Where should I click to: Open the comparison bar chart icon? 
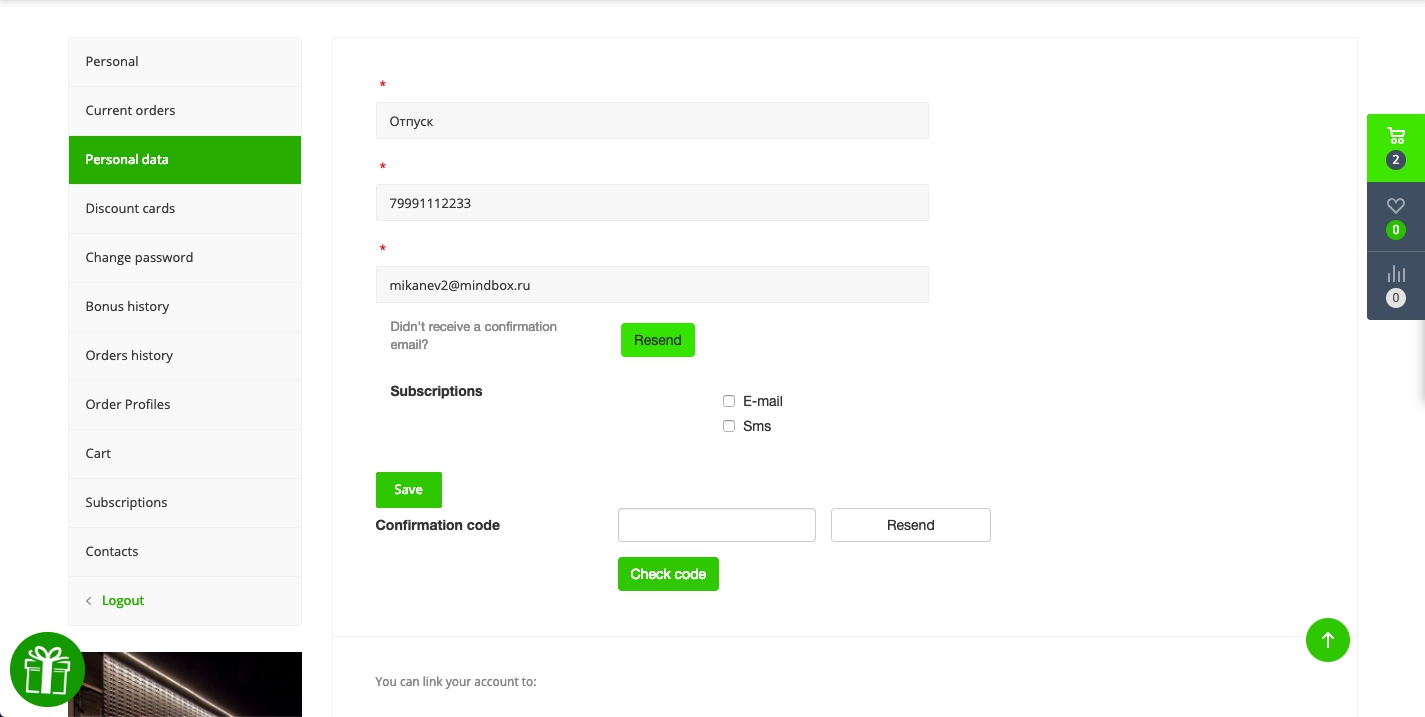pyautogui.click(x=1395, y=274)
